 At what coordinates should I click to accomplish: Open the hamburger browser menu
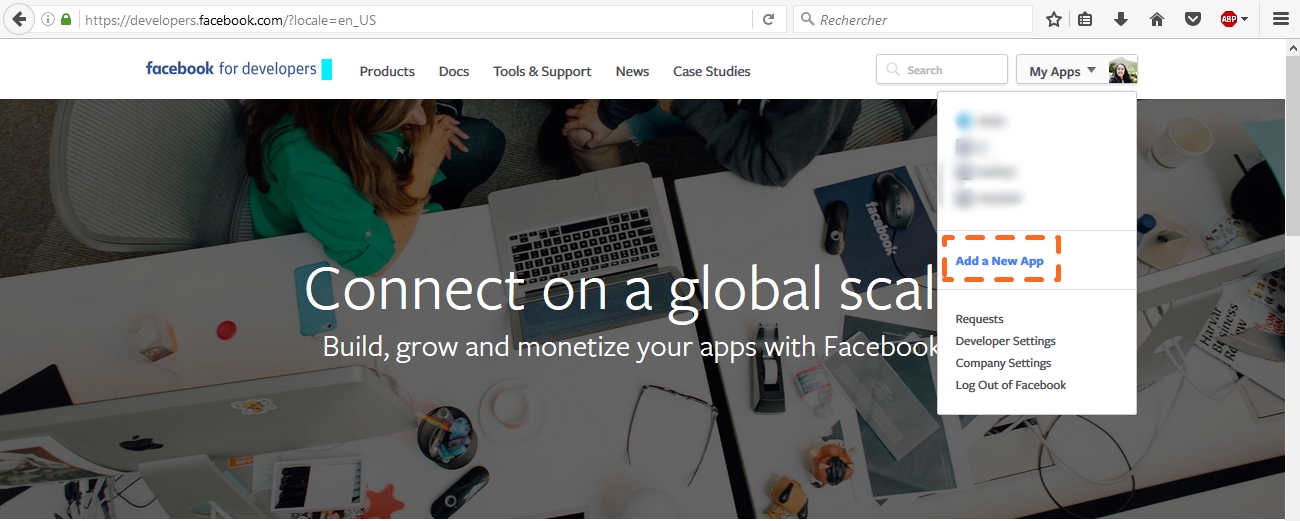1281,19
